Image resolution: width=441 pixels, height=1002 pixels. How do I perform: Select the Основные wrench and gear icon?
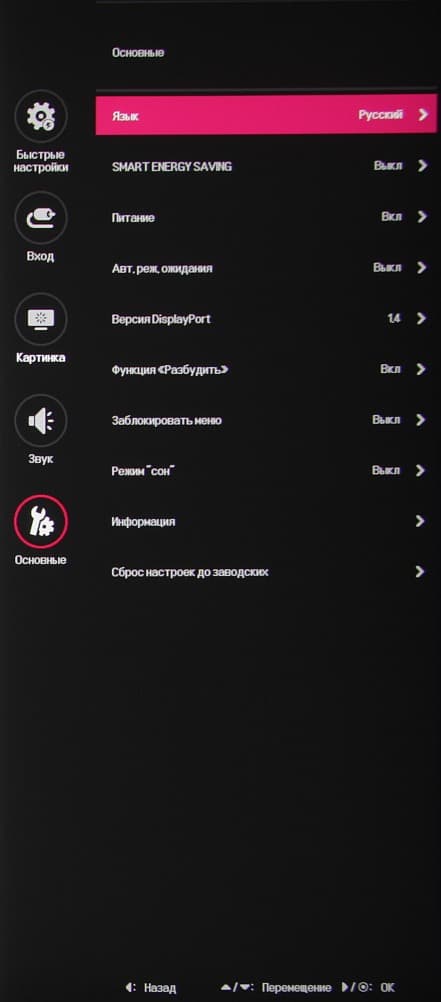pyautogui.click(x=40, y=521)
